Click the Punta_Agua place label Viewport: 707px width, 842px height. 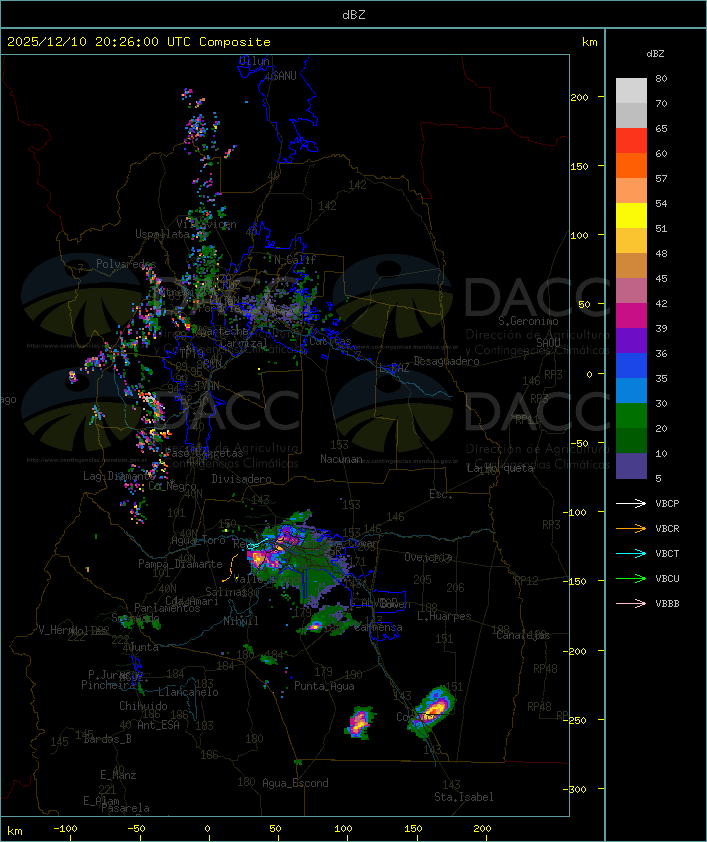324,686
